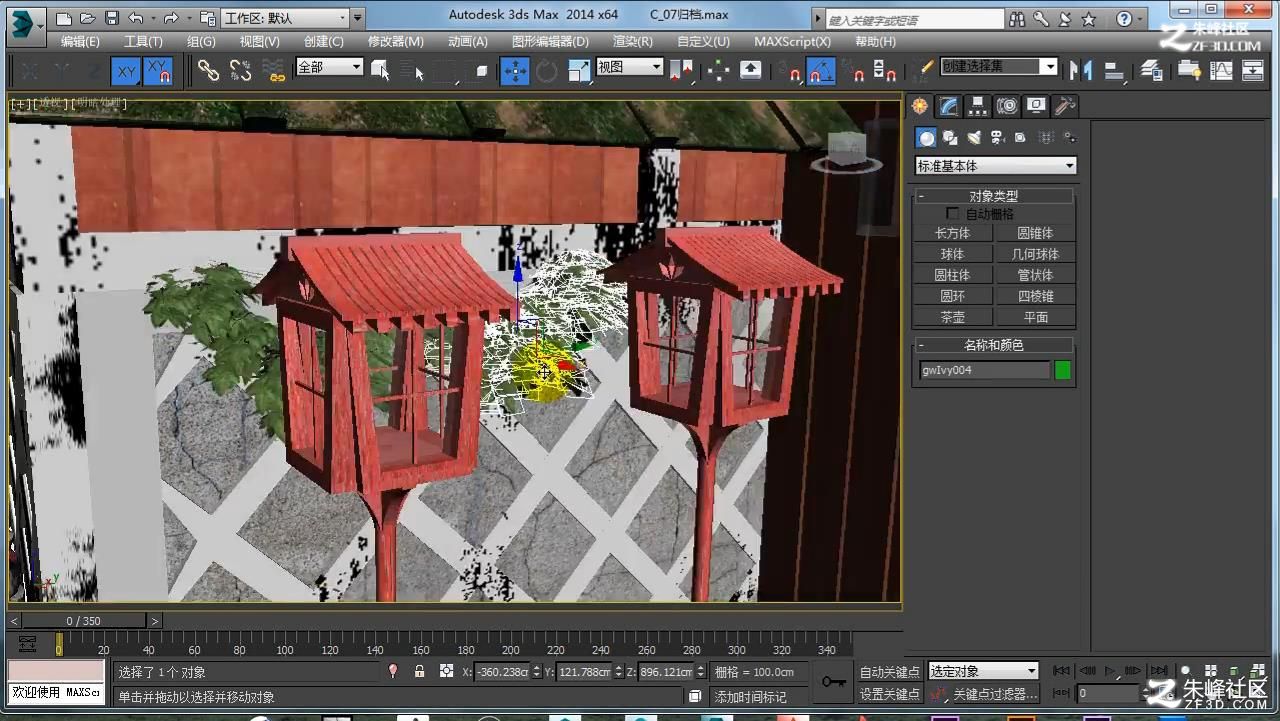Create a 圆柱体 cylinder primitive

tap(953, 275)
